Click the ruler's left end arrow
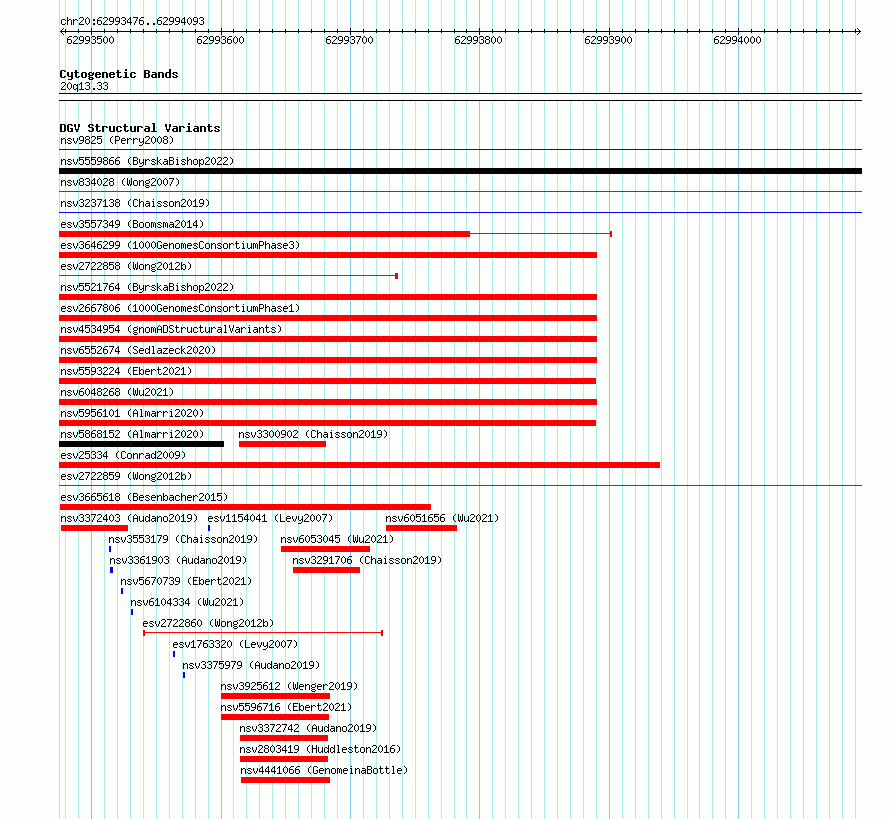This screenshot has height=819, width=890. (62, 32)
